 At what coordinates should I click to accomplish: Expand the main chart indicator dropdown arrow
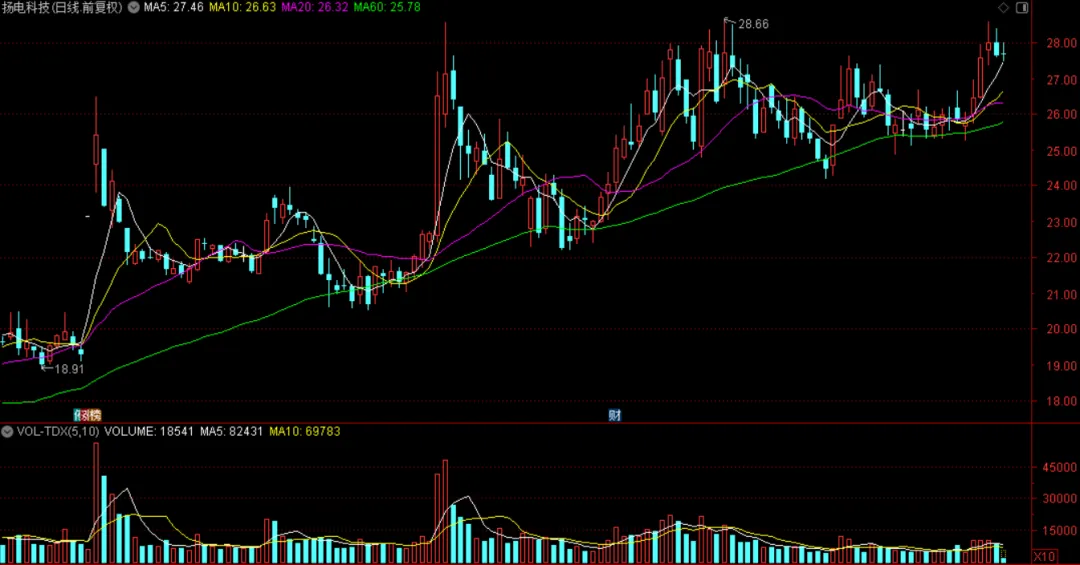point(134,8)
